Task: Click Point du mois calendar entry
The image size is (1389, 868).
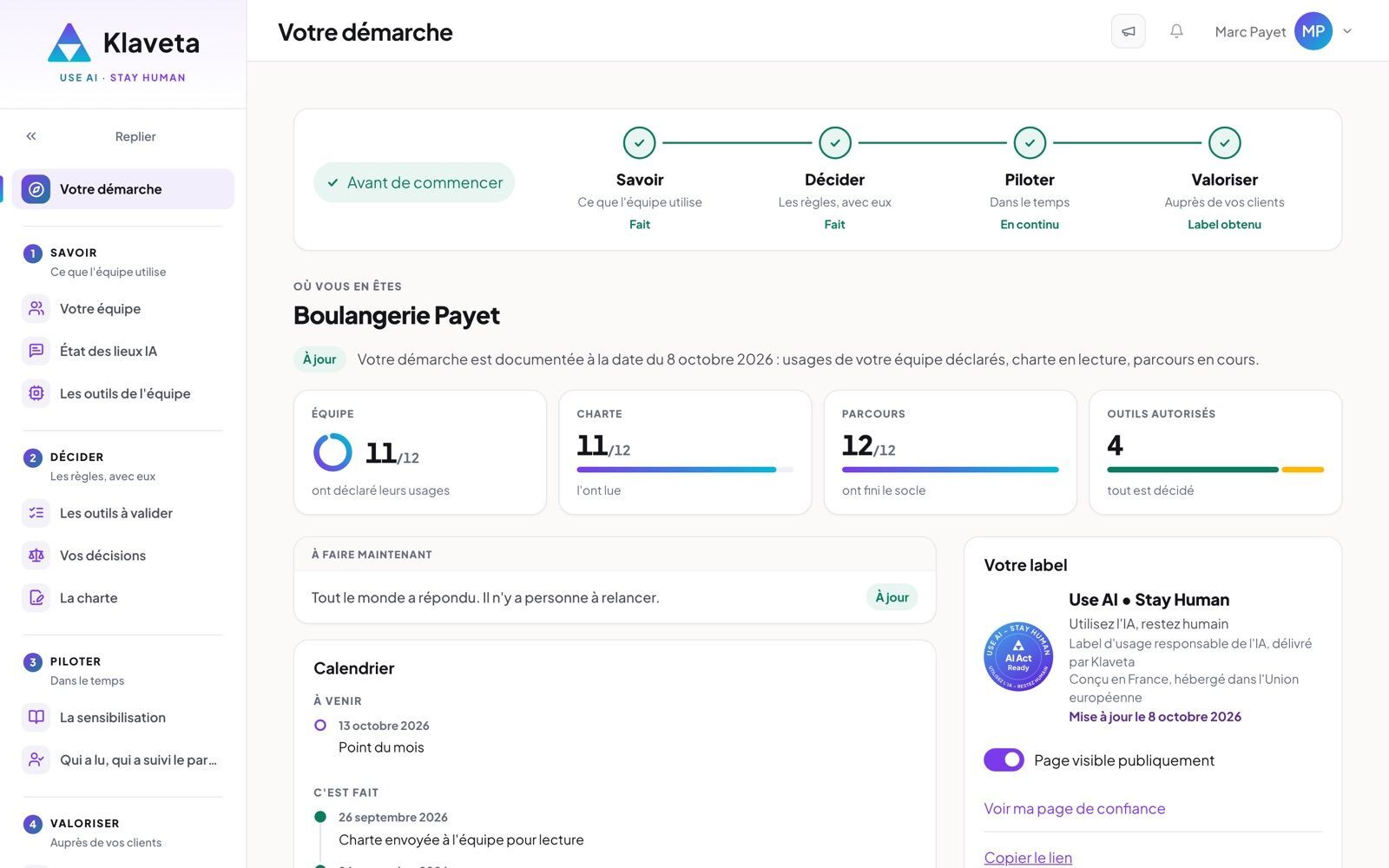Action: pyautogui.click(x=381, y=747)
